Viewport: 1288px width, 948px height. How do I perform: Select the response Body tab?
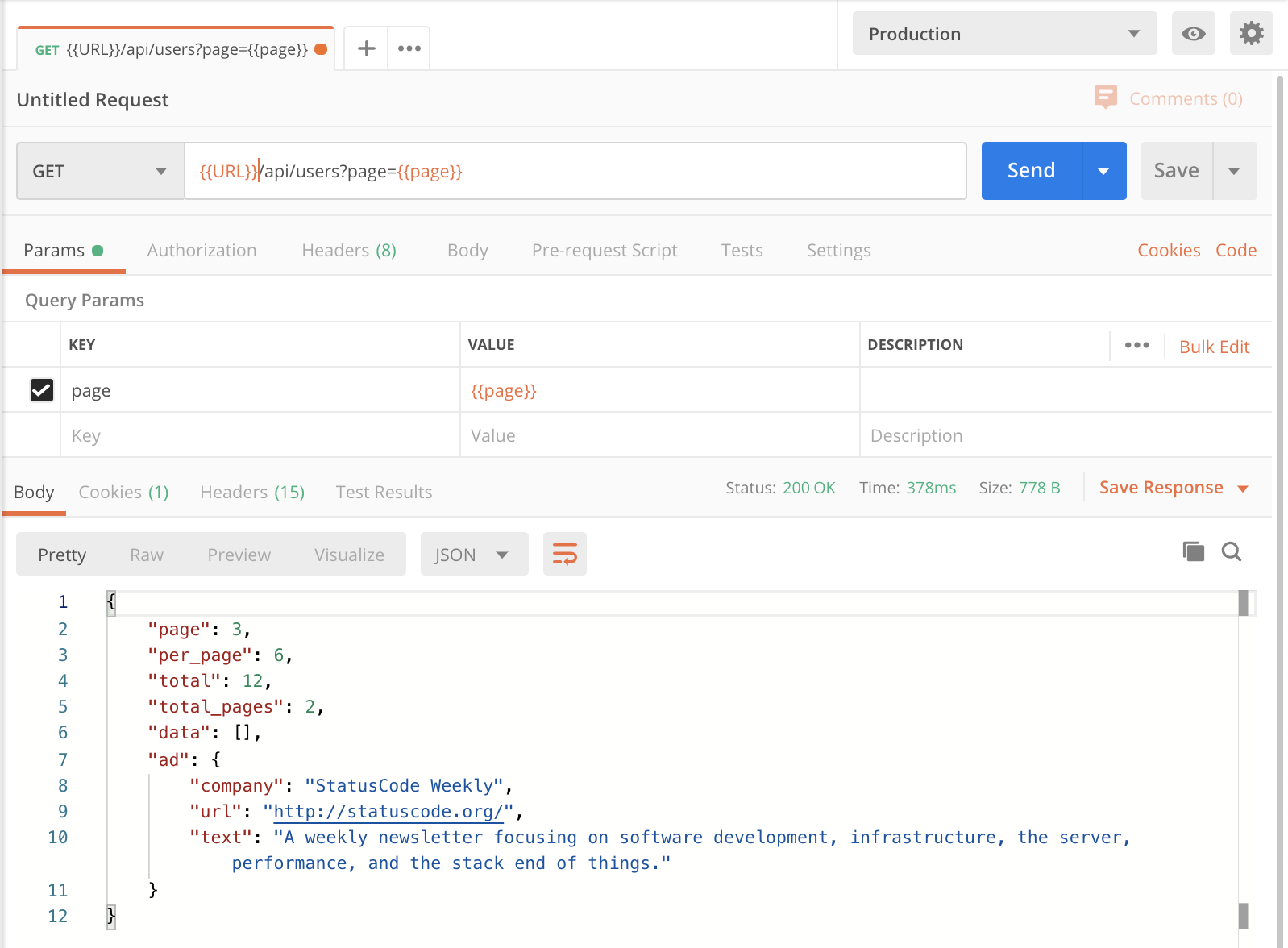click(x=34, y=492)
